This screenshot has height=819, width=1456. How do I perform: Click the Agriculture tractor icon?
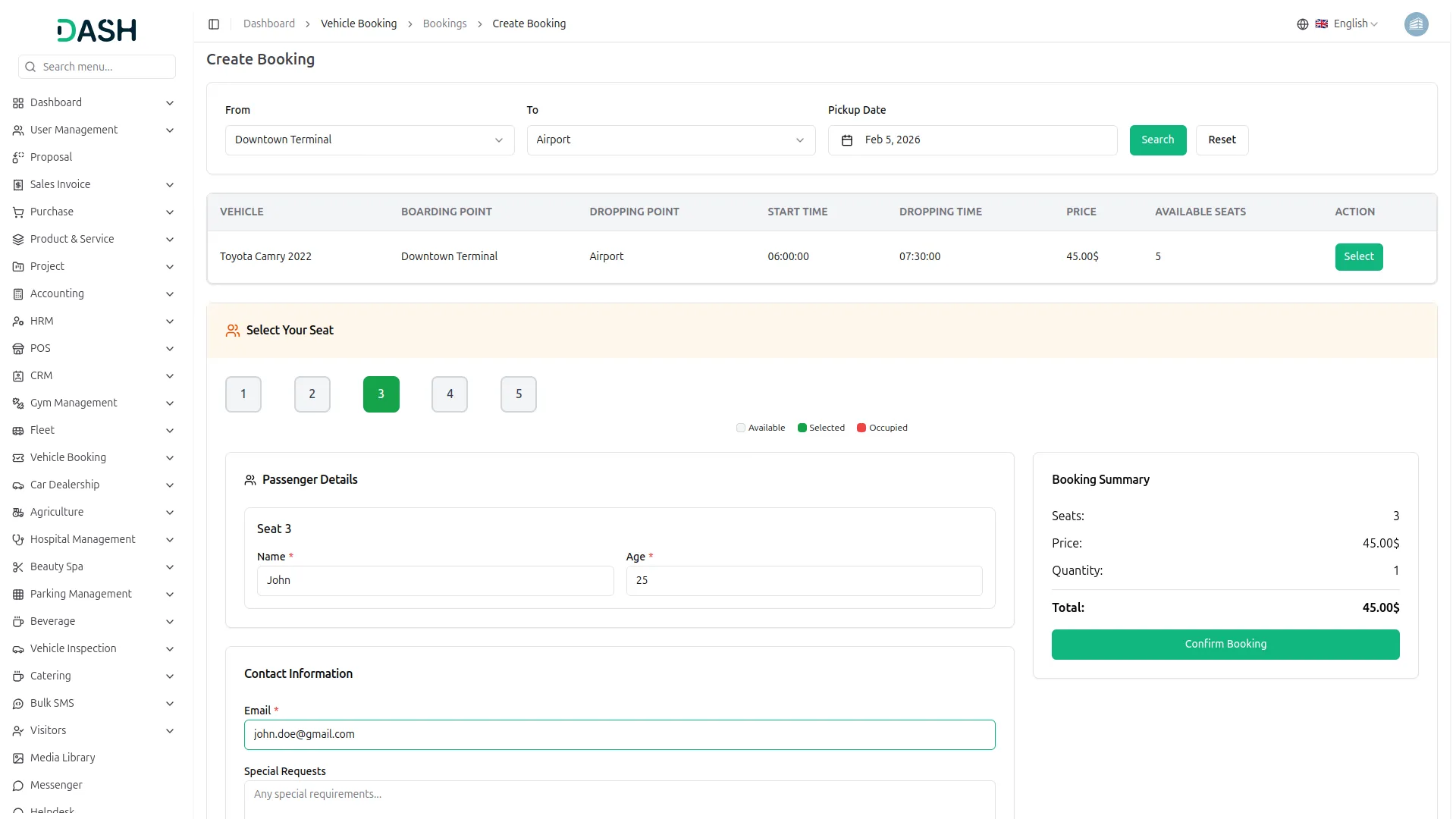18,513
